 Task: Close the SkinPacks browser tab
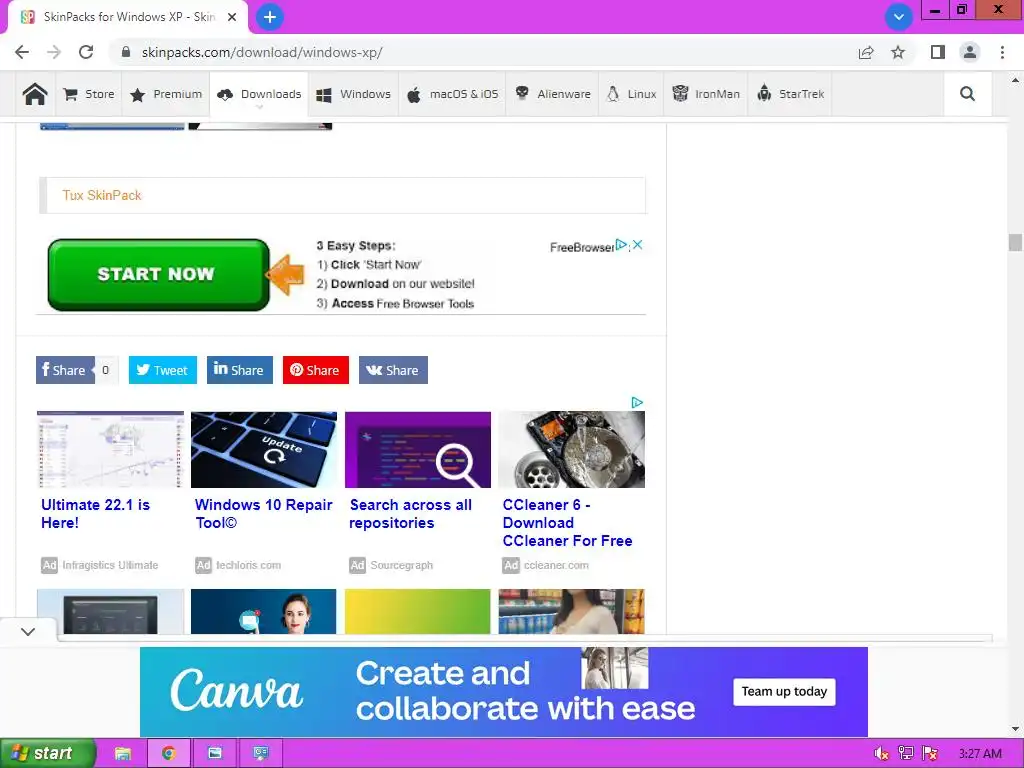[x=232, y=18]
